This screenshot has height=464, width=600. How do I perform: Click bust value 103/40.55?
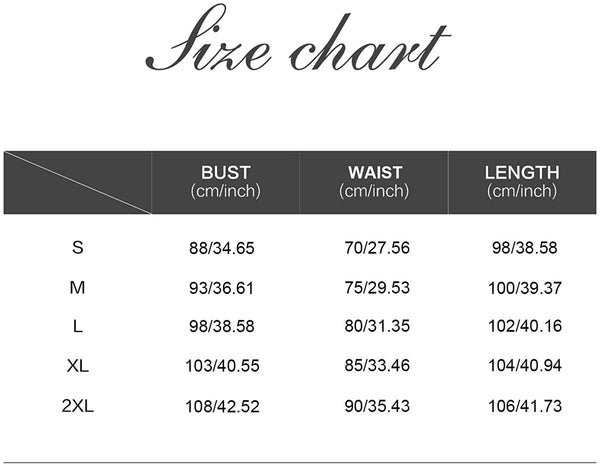coord(221,368)
